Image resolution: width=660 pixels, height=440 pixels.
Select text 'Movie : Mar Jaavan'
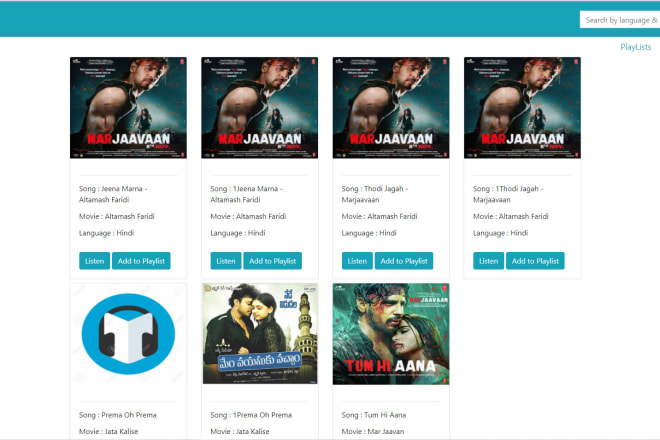click(x=373, y=432)
